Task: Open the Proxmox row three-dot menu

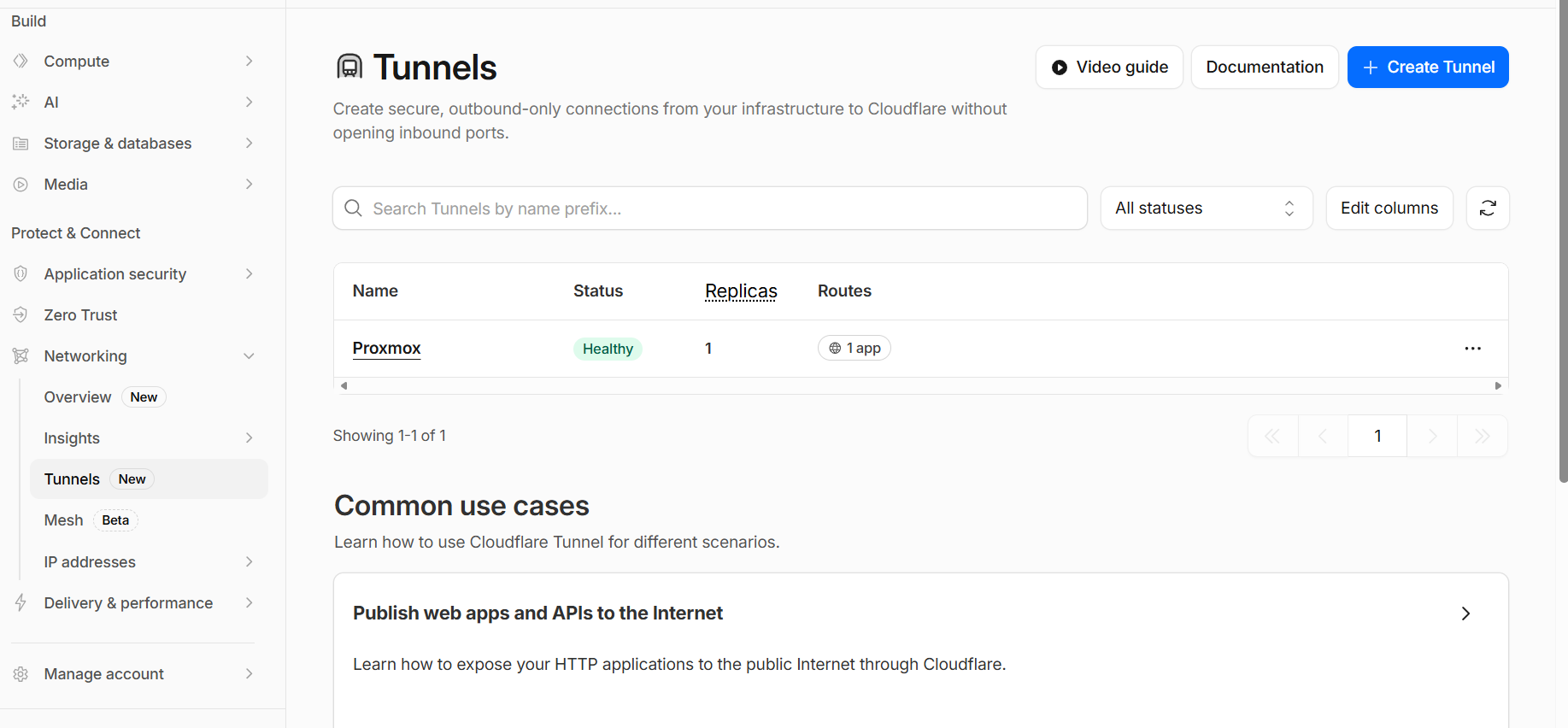Action: (1472, 349)
